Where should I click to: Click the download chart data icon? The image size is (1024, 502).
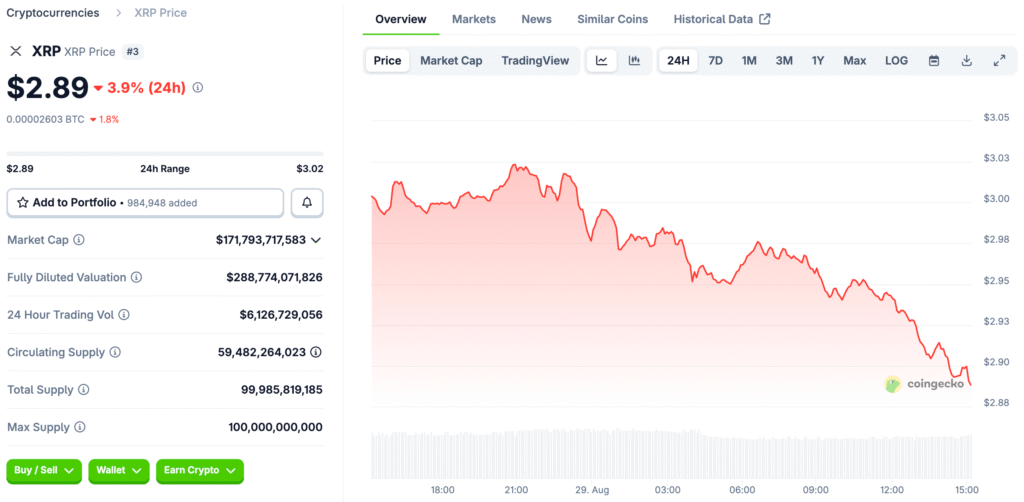(x=967, y=61)
